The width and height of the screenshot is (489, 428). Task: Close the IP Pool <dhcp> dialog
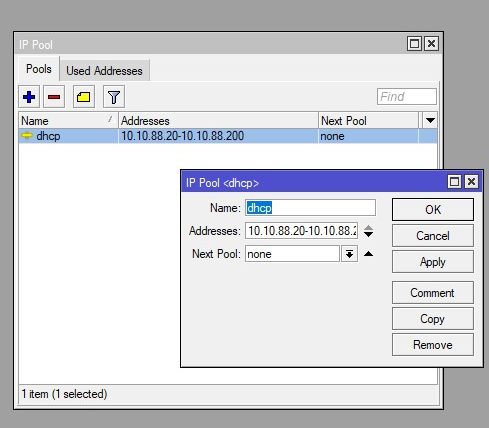[x=472, y=182]
